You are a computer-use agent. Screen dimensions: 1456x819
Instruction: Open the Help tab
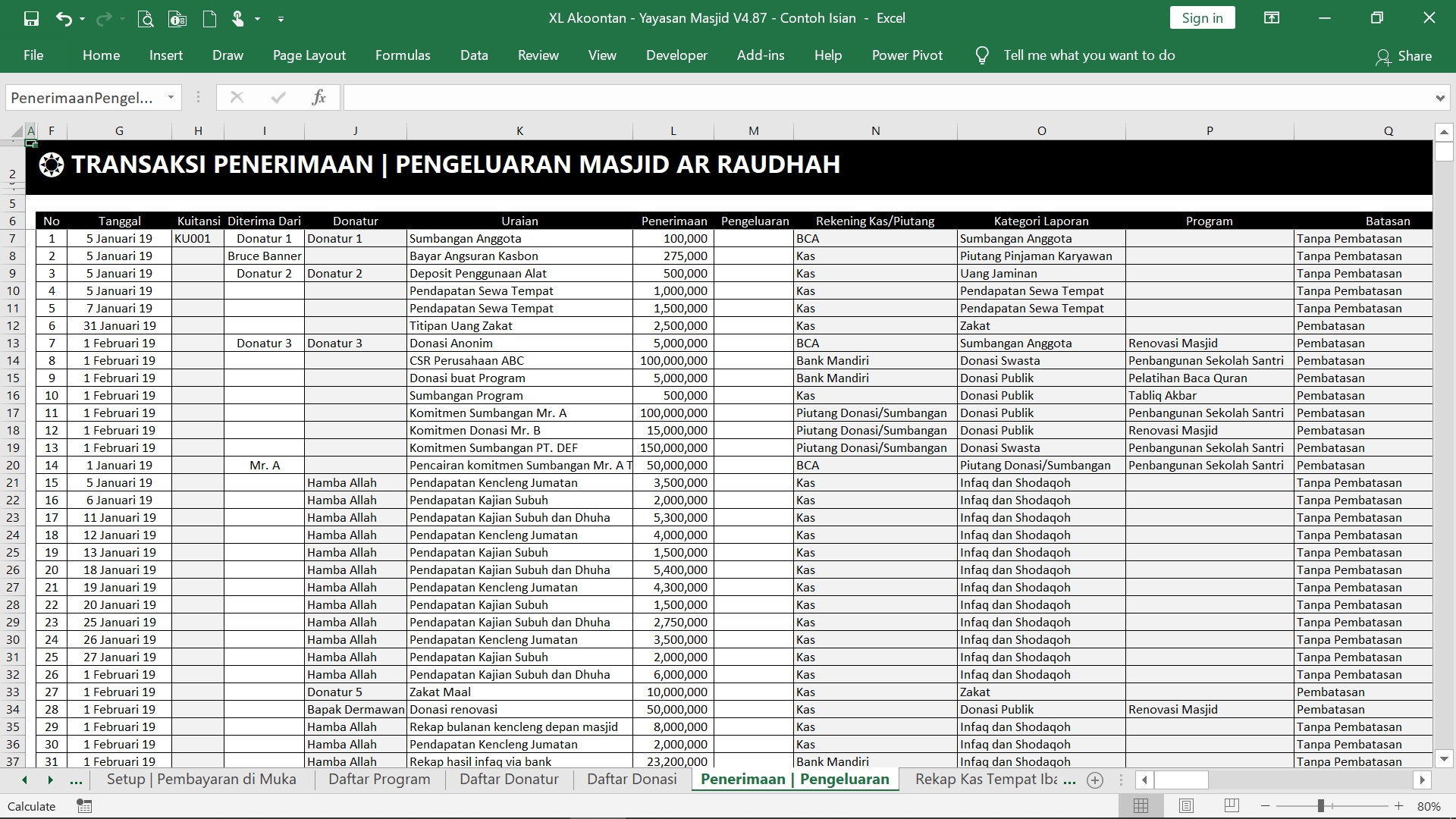tap(828, 55)
